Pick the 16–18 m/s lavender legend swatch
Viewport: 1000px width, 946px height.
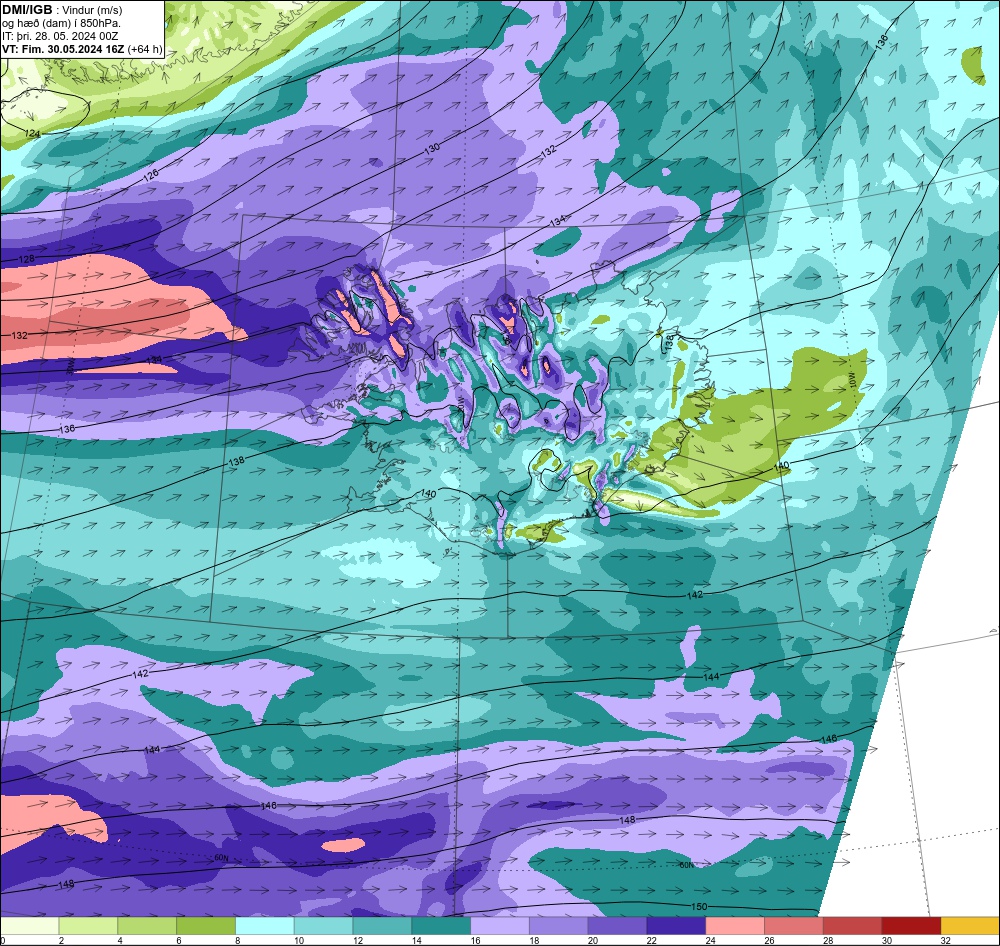[500, 926]
